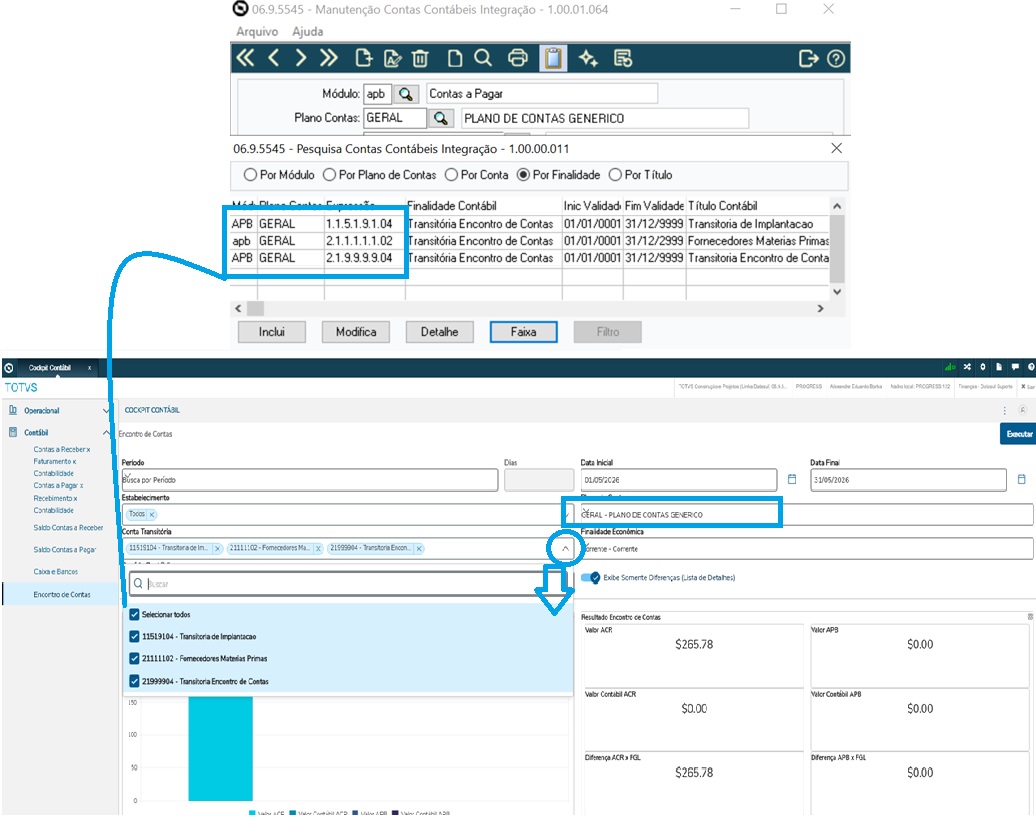Click the horizontal scrollbar right arrow

tap(821, 308)
